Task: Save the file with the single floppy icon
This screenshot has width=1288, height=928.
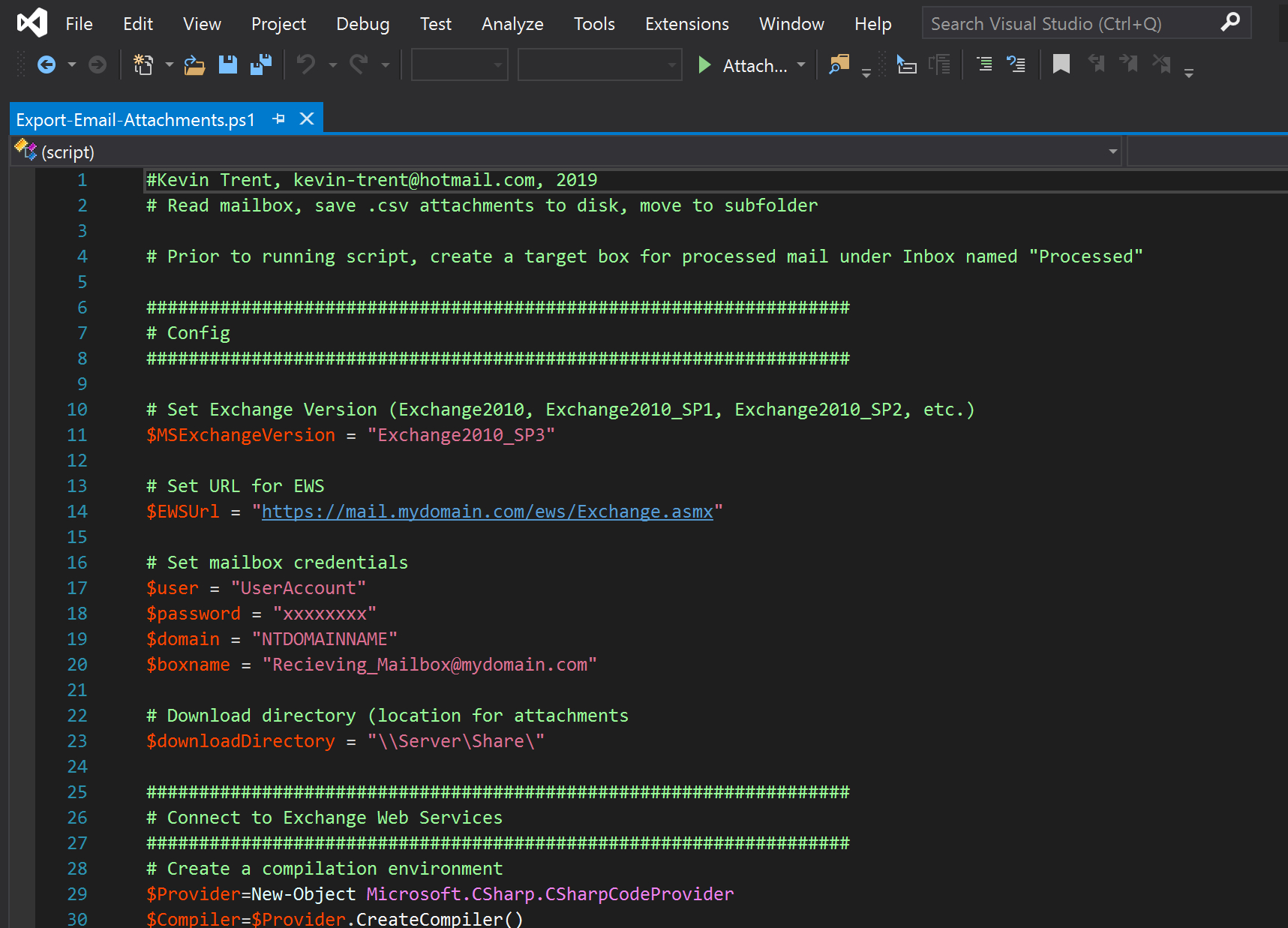Action: pos(228,65)
